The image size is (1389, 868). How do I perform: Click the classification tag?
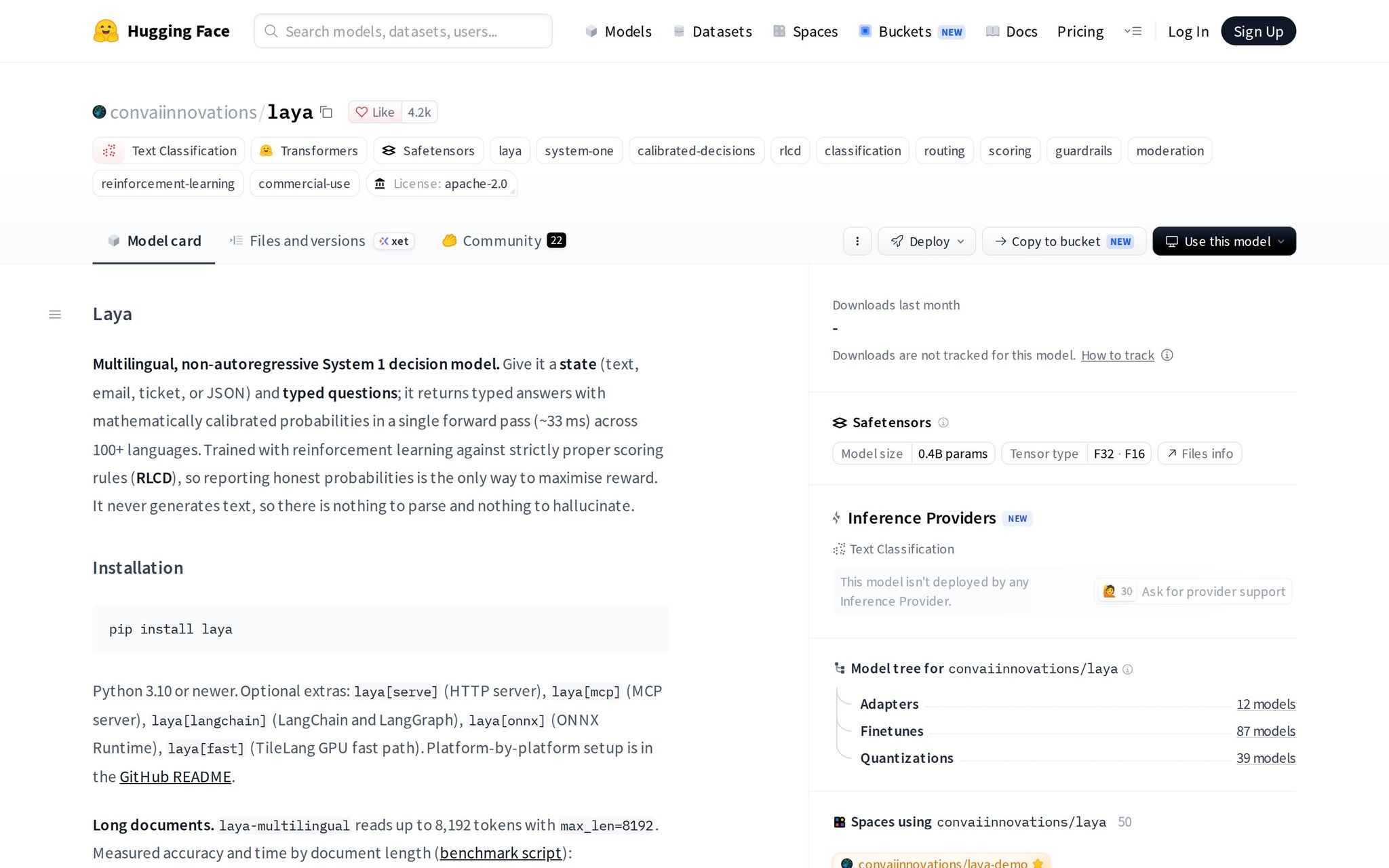(x=863, y=151)
